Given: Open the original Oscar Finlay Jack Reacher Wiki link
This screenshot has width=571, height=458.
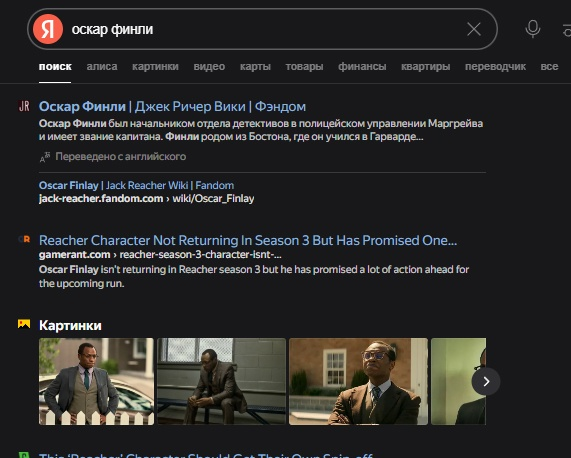Looking at the screenshot, I should pyautogui.click(x=136, y=185).
